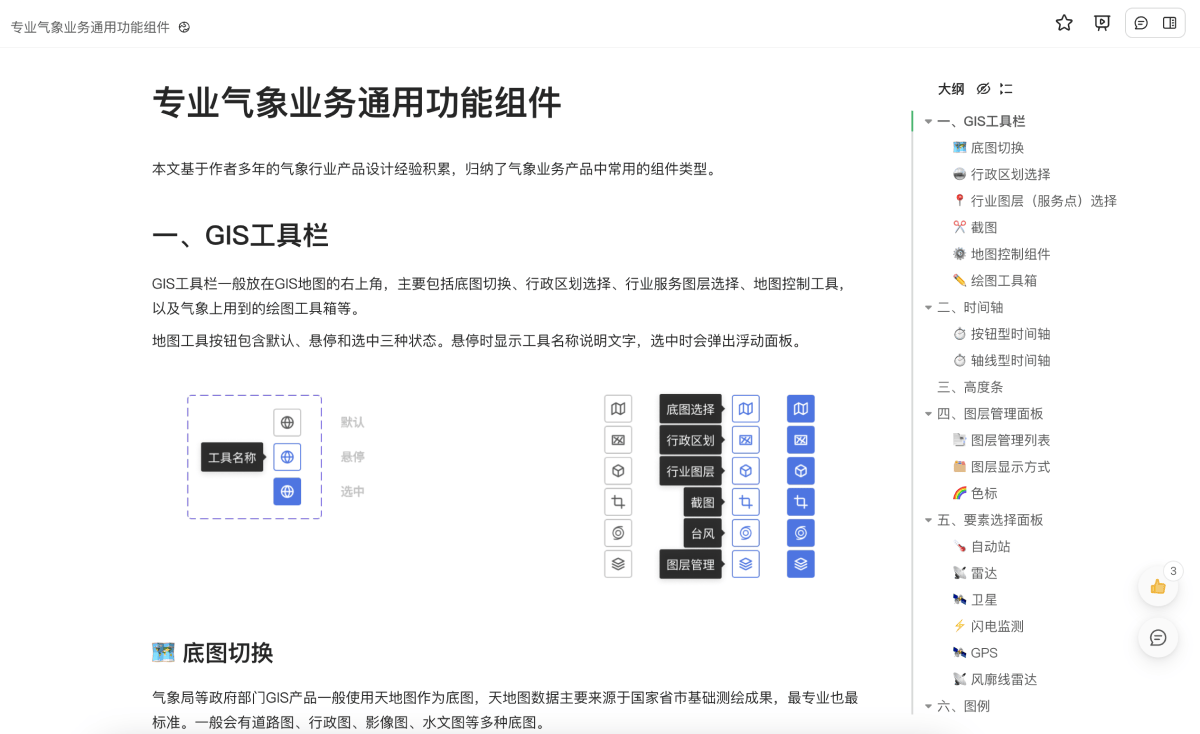Hide the outline with the eye-slash icon
The image size is (1200, 734).
[983, 89]
